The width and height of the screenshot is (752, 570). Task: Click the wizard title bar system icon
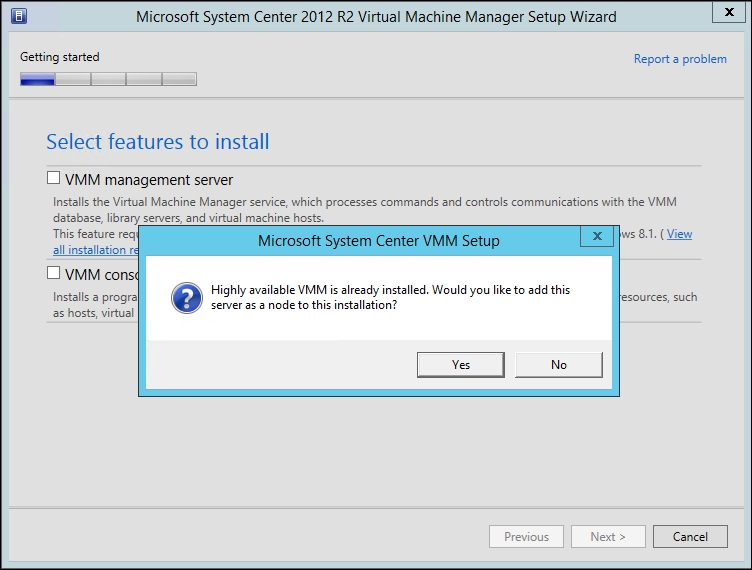pos(18,17)
